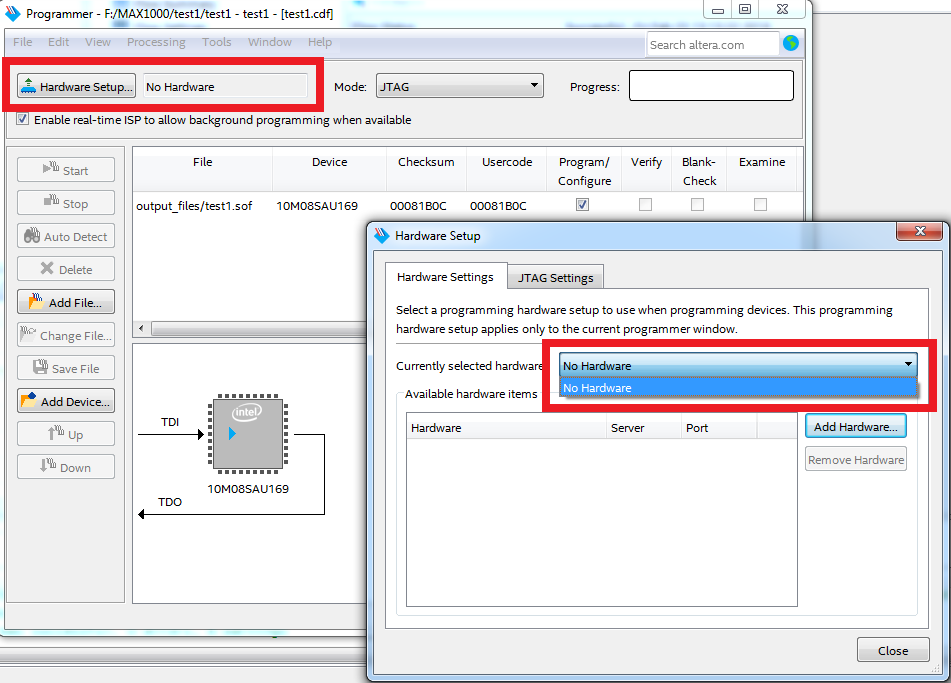Move selected device Up

66,434
